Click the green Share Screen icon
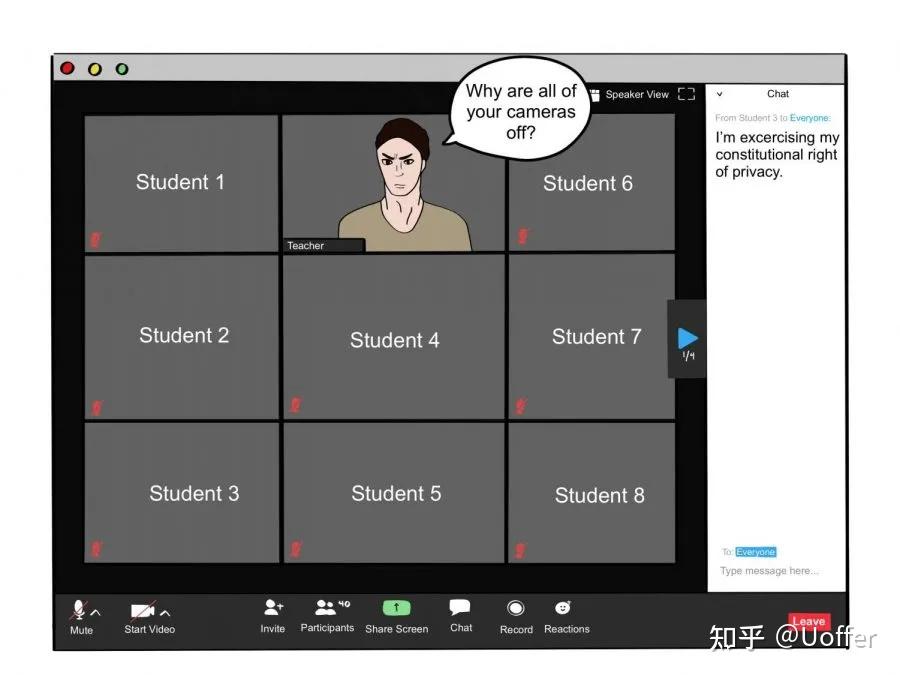 click(396, 608)
